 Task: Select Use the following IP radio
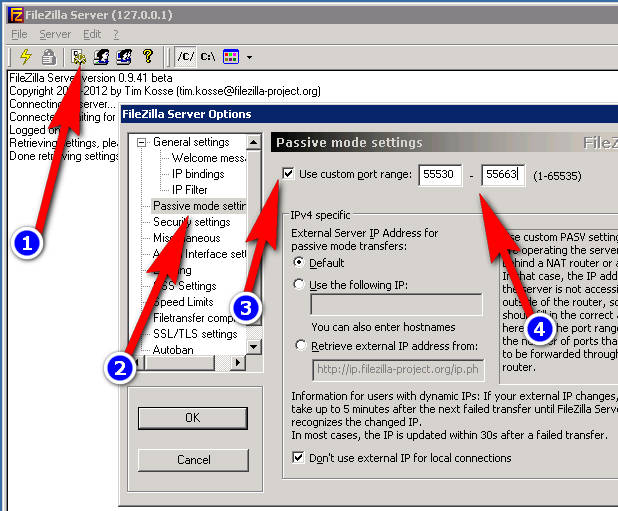(x=299, y=284)
